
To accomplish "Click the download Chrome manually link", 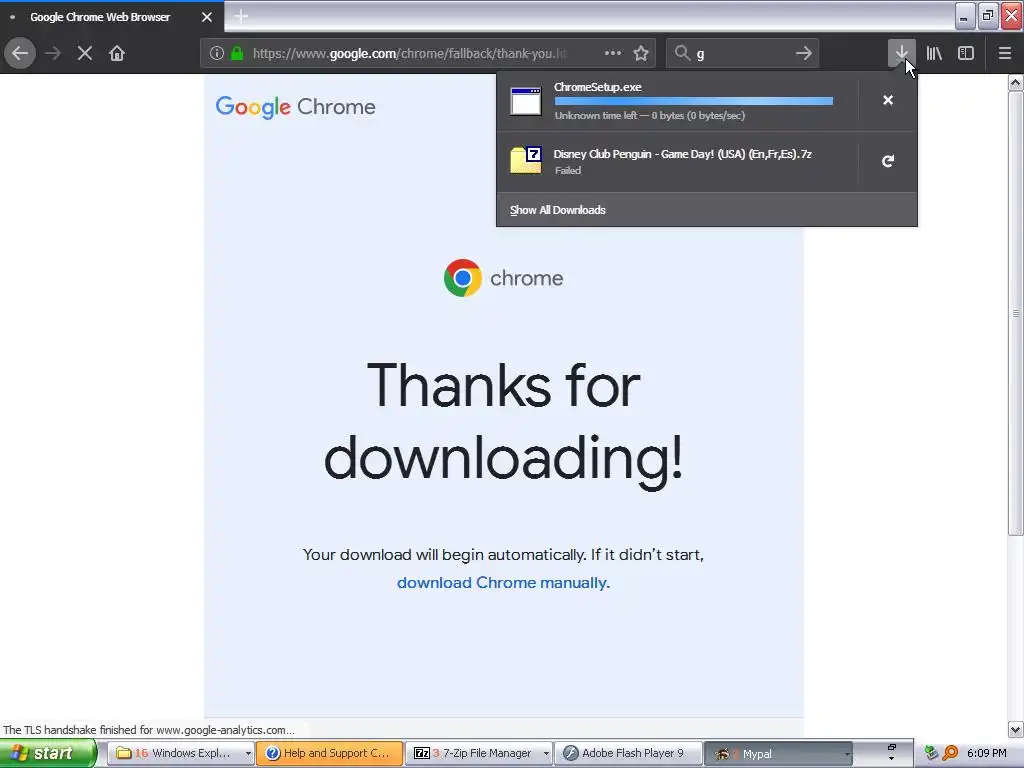I will point(504,583).
